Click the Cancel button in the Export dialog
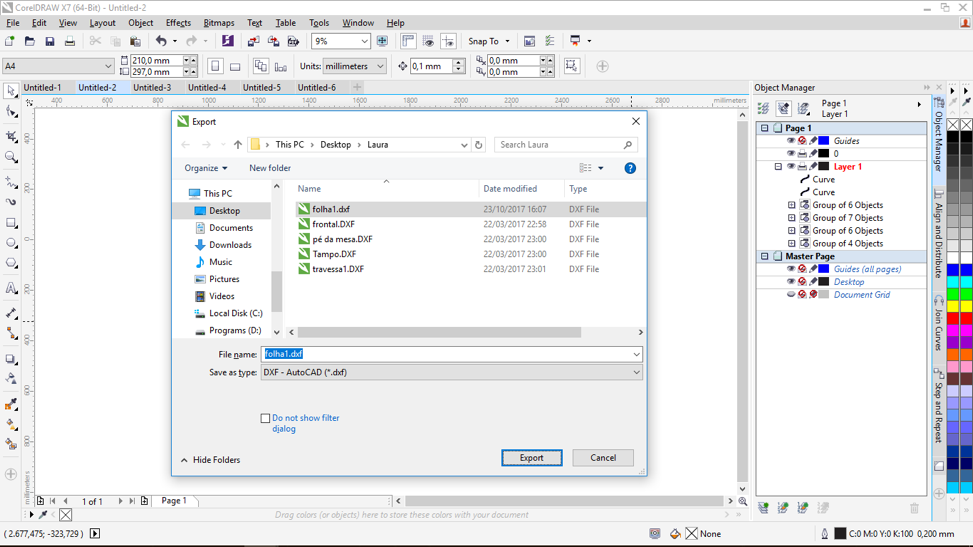This screenshot has width=973, height=547. (x=603, y=458)
